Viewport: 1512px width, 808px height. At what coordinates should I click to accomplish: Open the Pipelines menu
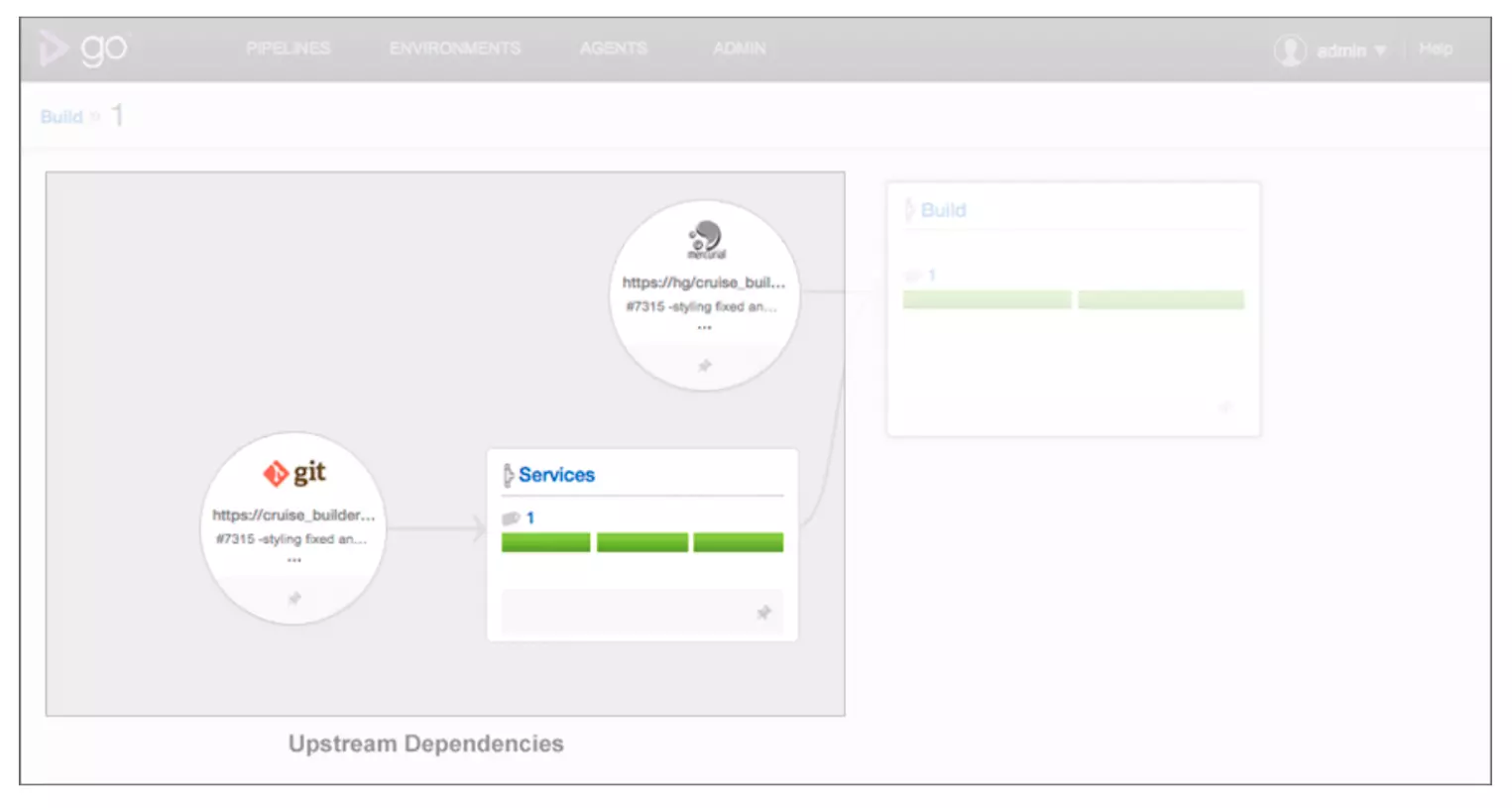pos(289,48)
